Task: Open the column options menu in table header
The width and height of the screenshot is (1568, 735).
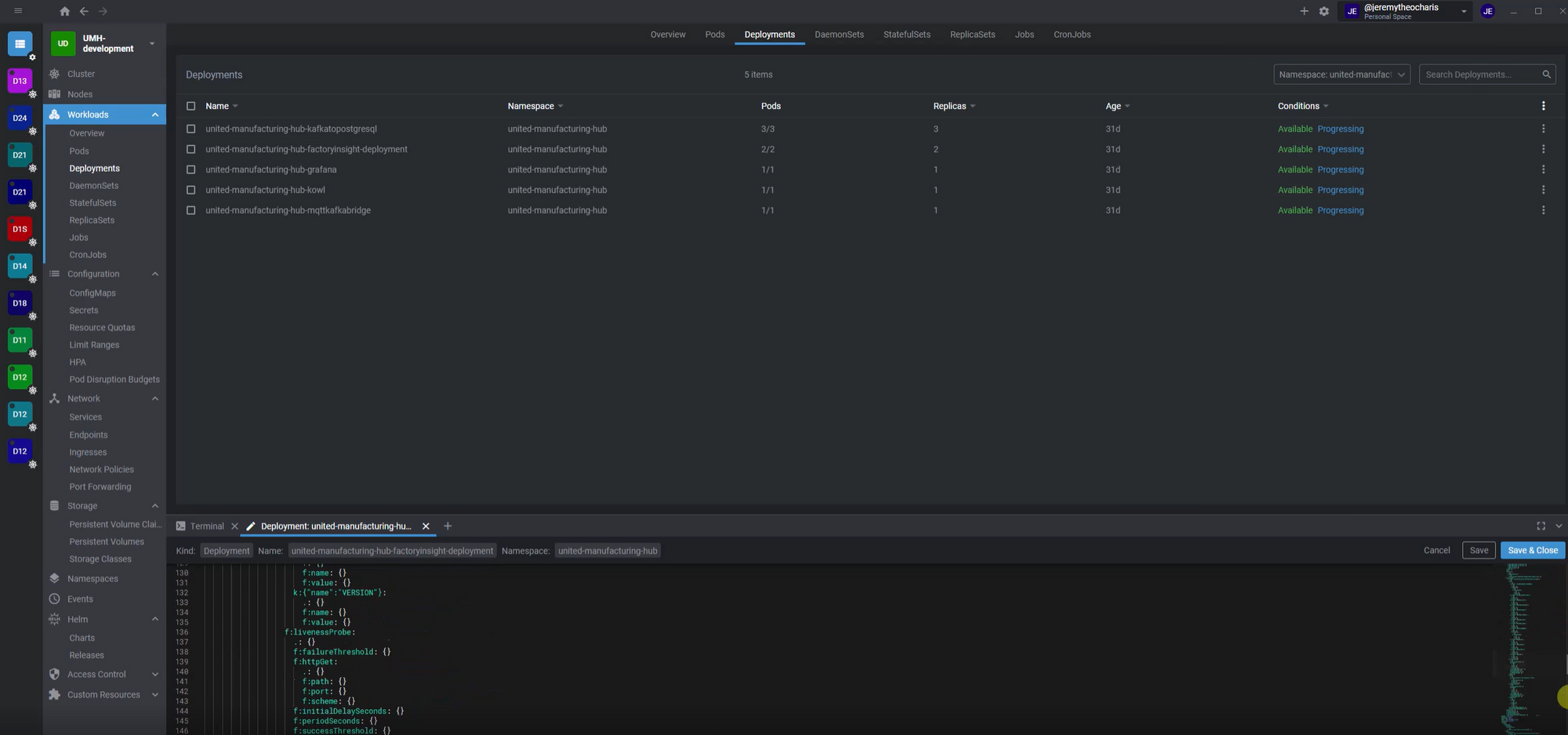Action: coord(1543,106)
